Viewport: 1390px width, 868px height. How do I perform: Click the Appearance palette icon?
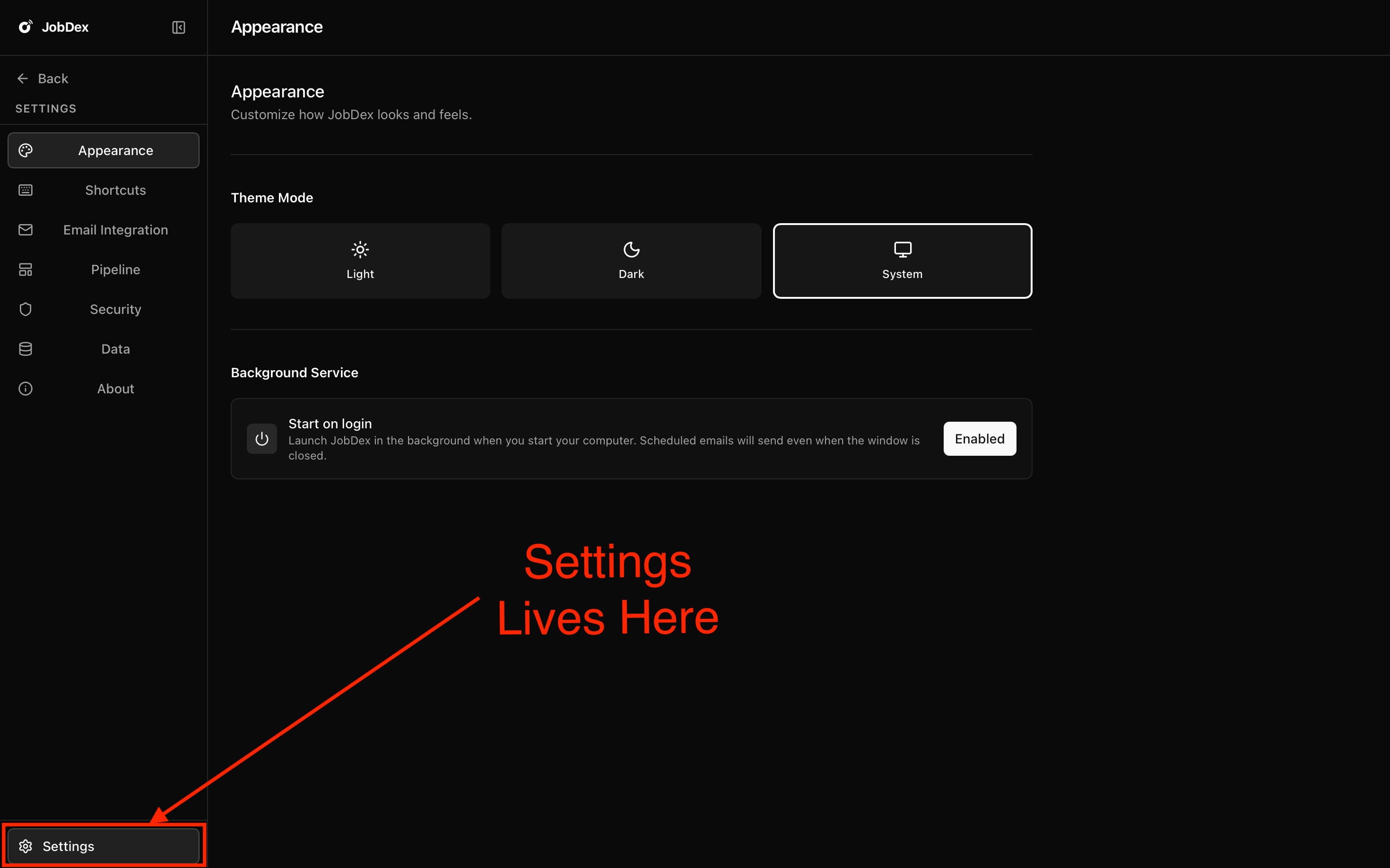click(25, 150)
